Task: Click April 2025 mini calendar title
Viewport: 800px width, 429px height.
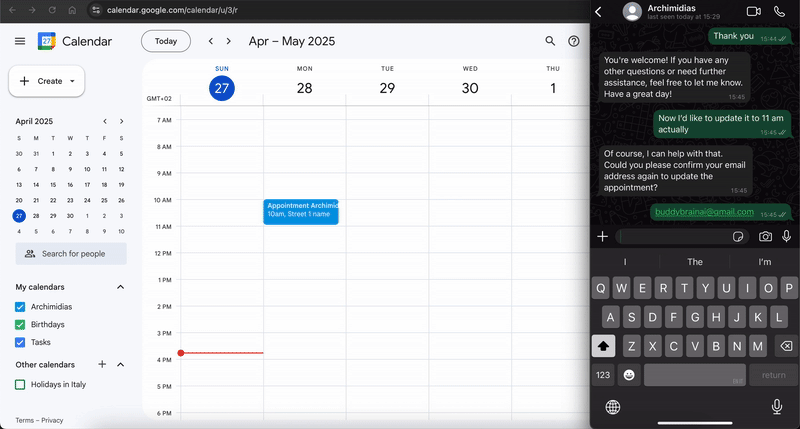Action: tap(34, 121)
